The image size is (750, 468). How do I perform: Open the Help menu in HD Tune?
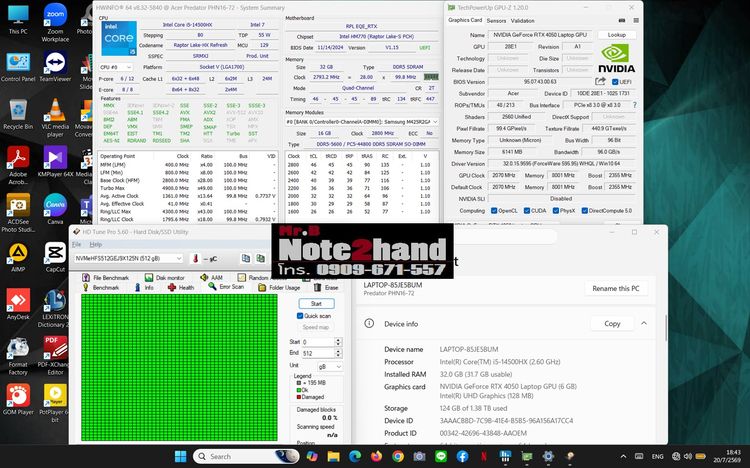coord(96,244)
